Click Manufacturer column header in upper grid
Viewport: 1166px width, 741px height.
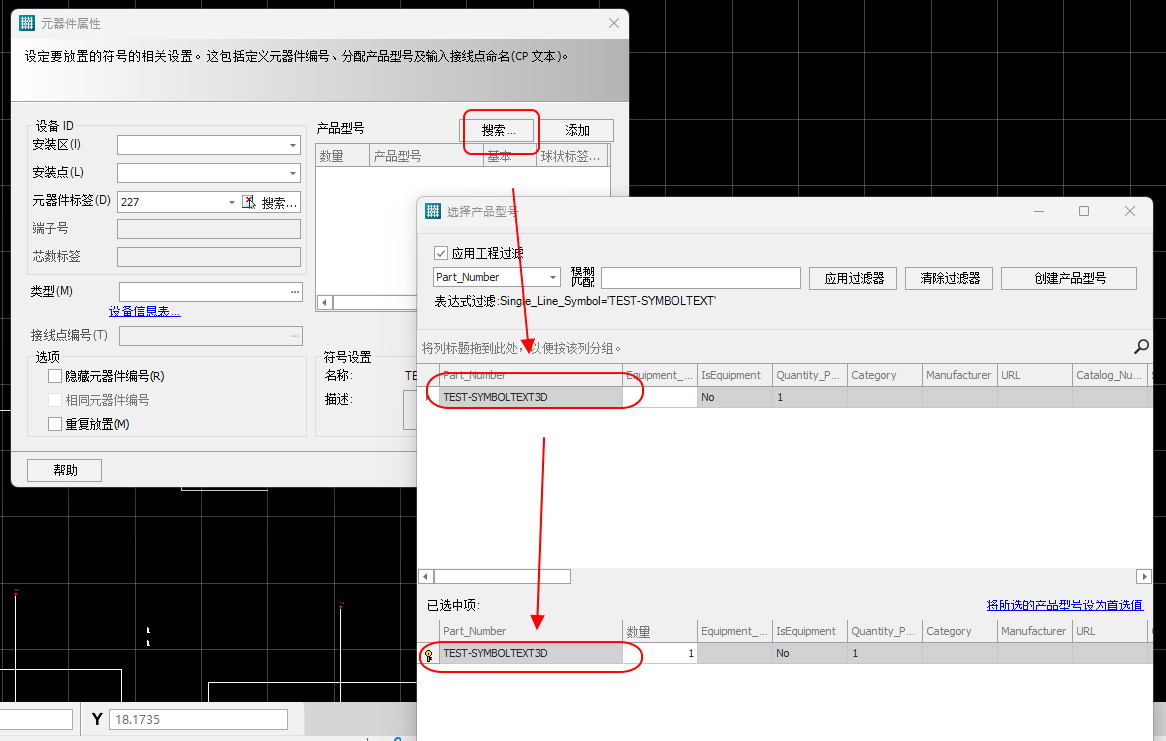959,375
